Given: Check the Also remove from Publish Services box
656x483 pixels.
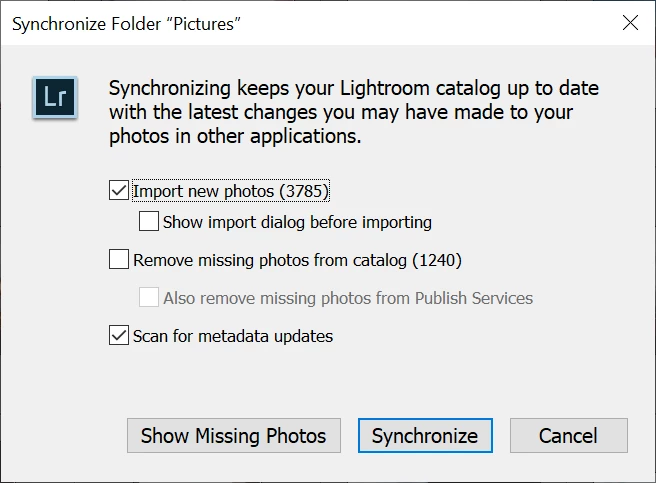Looking at the screenshot, I should coord(149,297).
